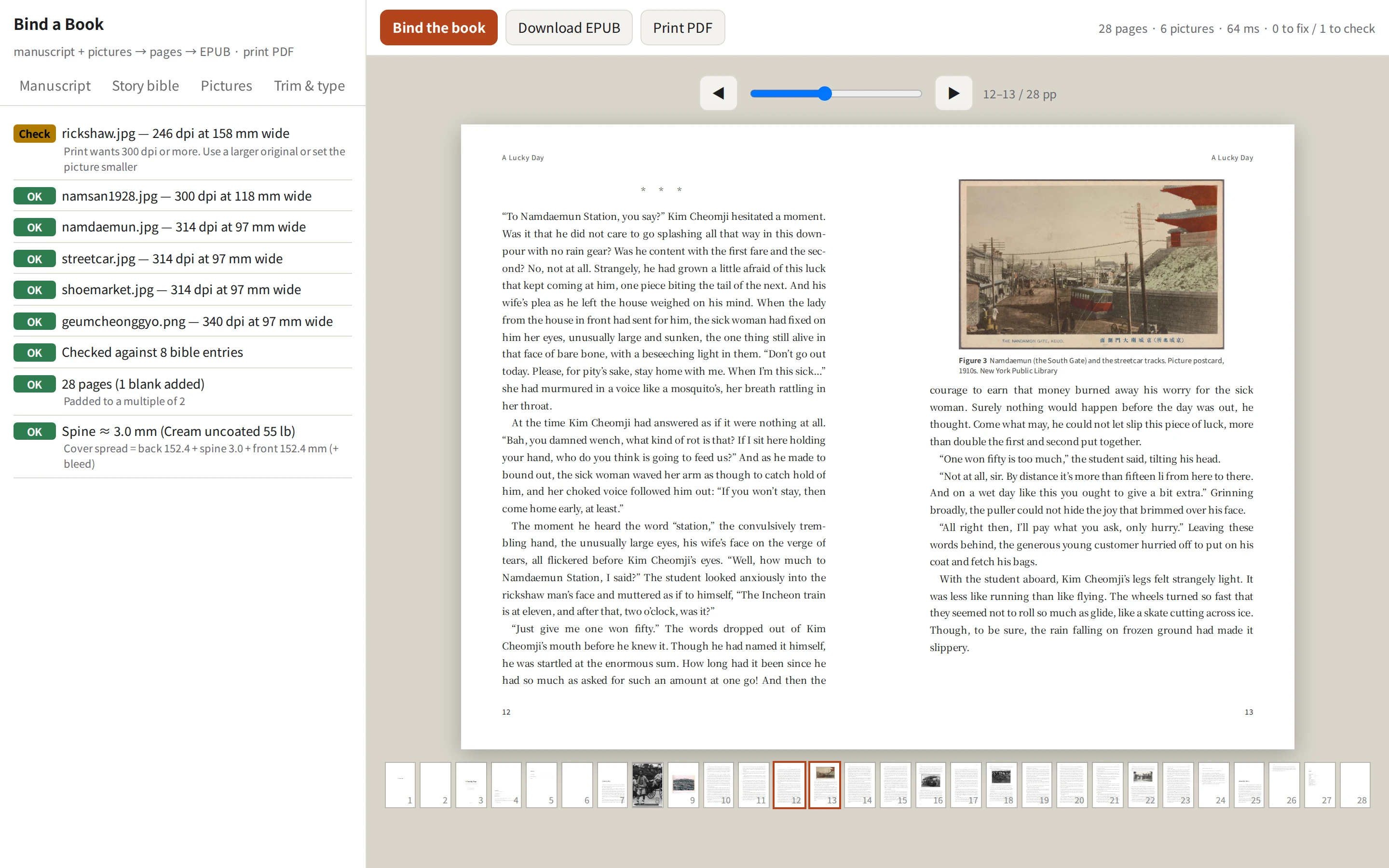
Task: Click the OK badge beside geumcheonggyo.png
Action: click(x=34, y=322)
